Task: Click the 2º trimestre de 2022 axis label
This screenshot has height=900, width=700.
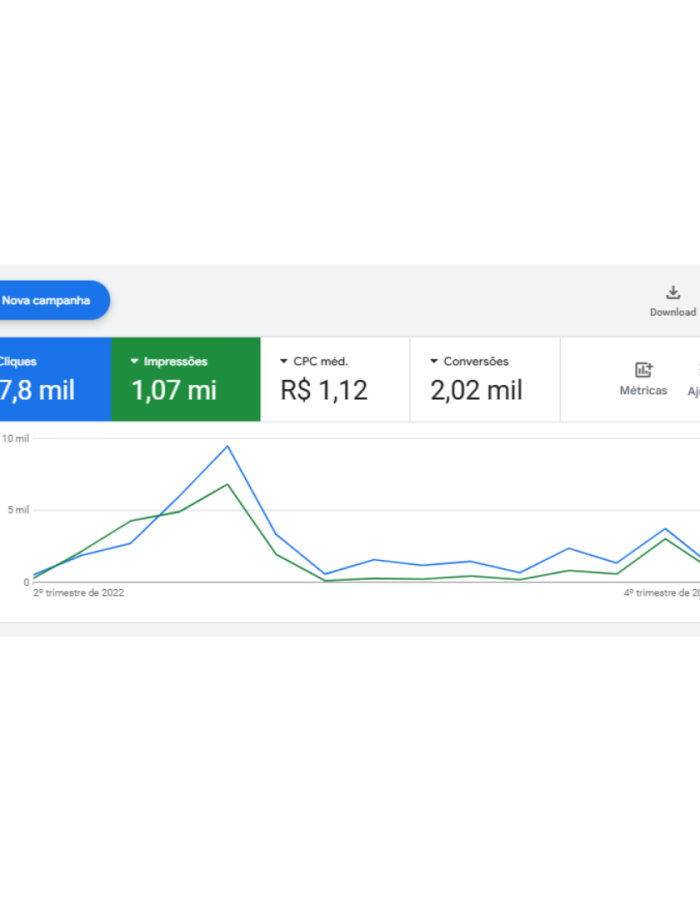Action: [x=78, y=593]
